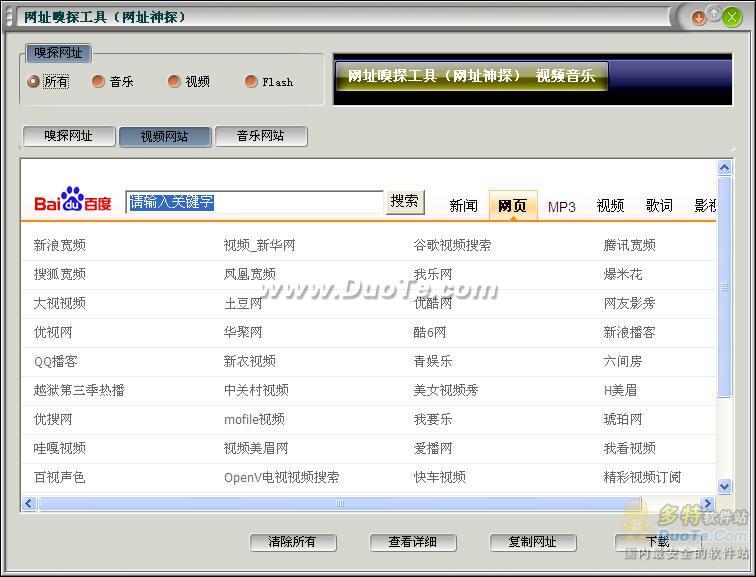The image size is (756, 577).
Task: Open the 哇嘎视频 link
Action: tap(60, 448)
